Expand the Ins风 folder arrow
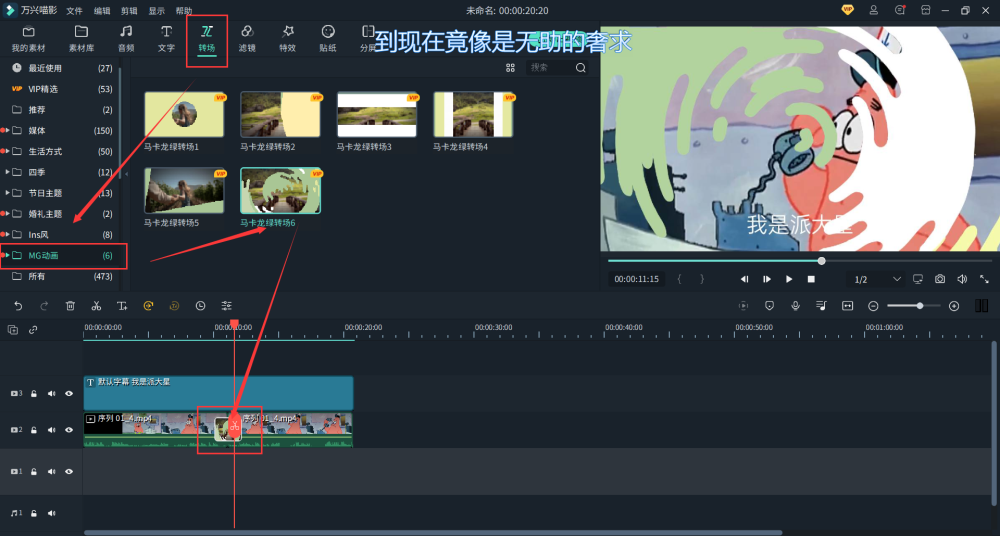Viewport: 1000px width, 536px height. click(7, 234)
